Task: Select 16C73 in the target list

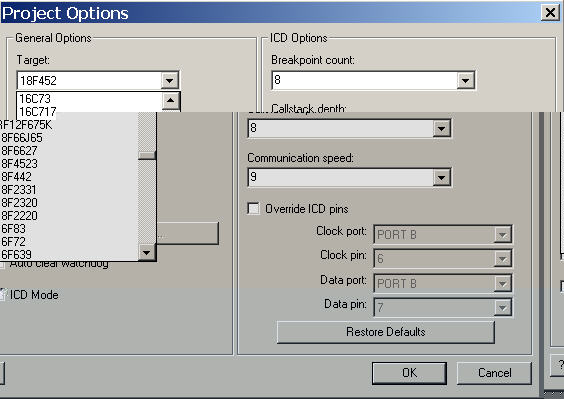Action: tap(89, 99)
